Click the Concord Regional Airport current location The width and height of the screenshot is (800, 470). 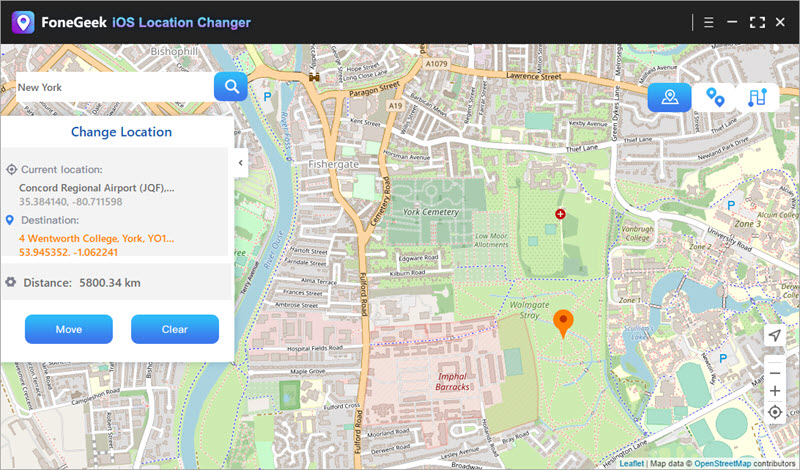pos(97,188)
